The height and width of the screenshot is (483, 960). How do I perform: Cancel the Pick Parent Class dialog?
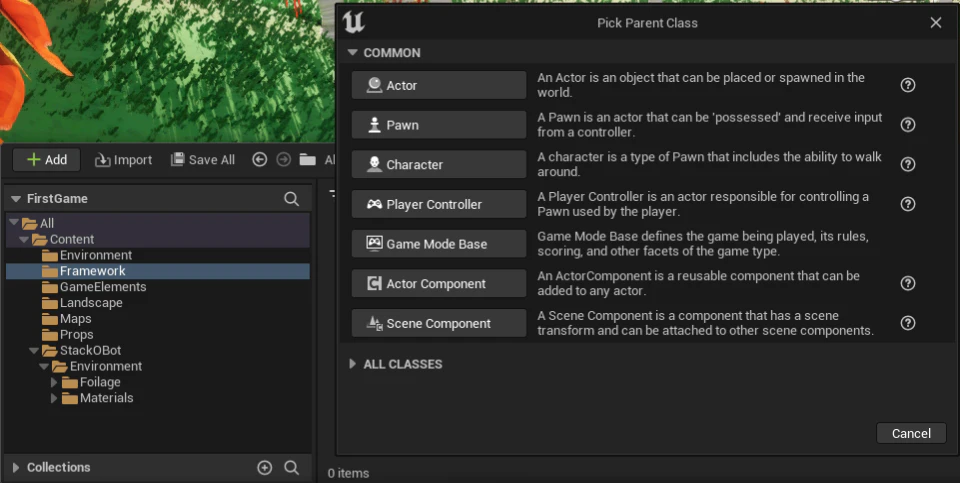click(x=911, y=433)
